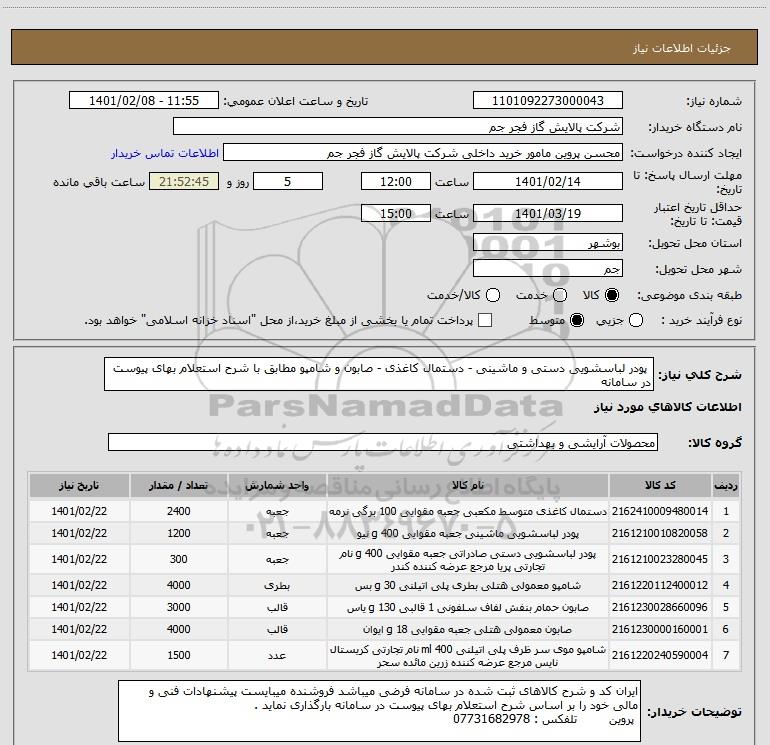This screenshot has height=745, width=770.
Task: Select the کالا/خدمت radio button
Action: (493, 295)
